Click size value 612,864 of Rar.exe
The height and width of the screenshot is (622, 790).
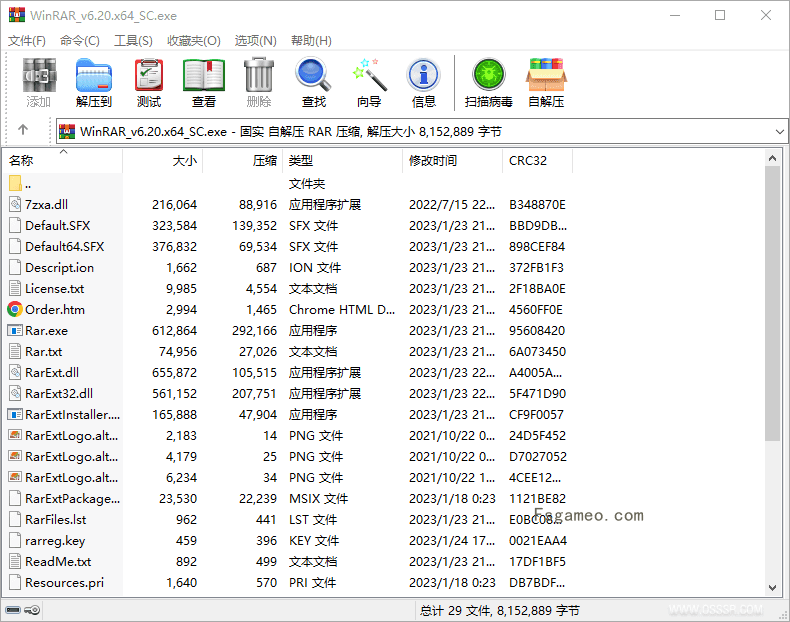click(174, 330)
